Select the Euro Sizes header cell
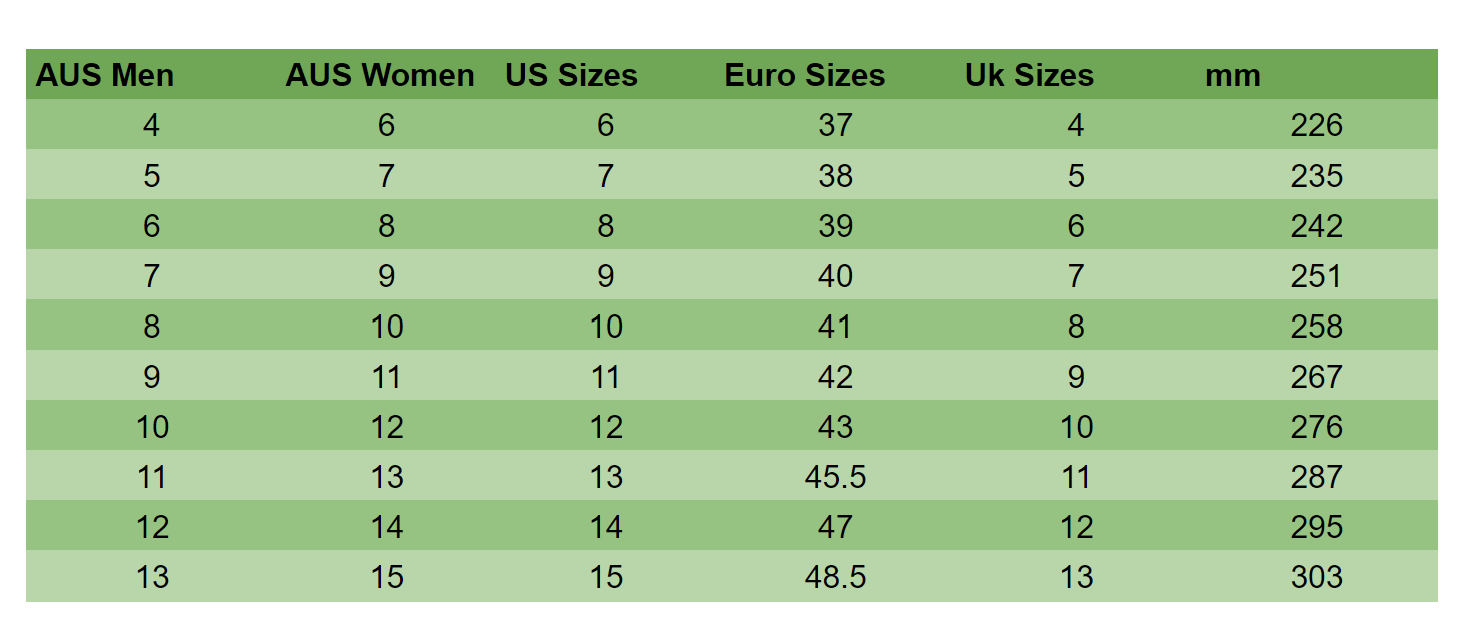Screen dimensions: 1478x640 [x=805, y=75]
